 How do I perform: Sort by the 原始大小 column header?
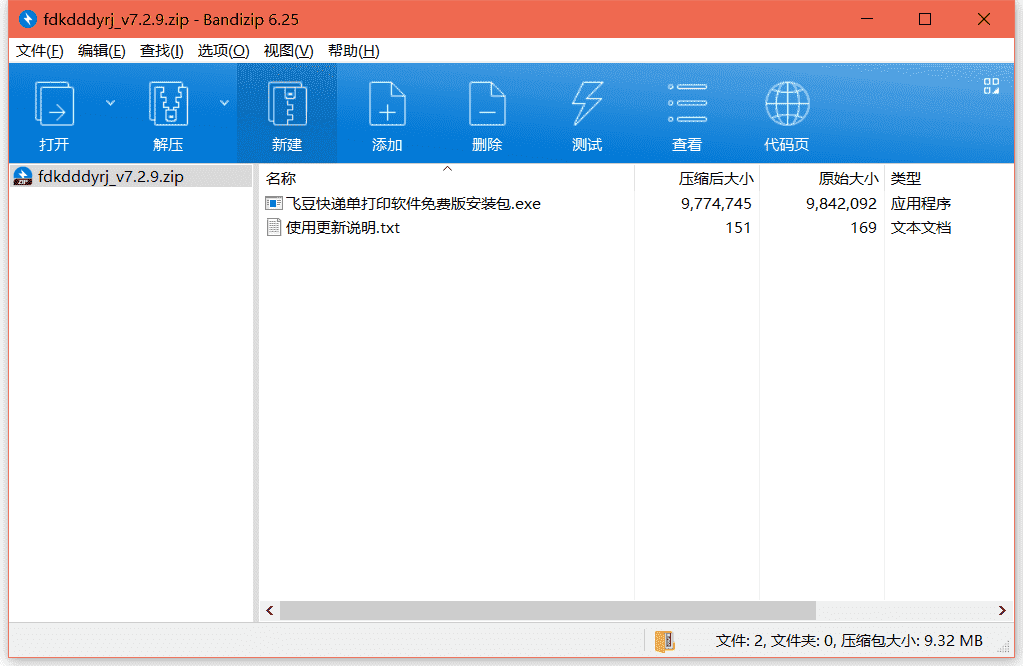click(822, 178)
